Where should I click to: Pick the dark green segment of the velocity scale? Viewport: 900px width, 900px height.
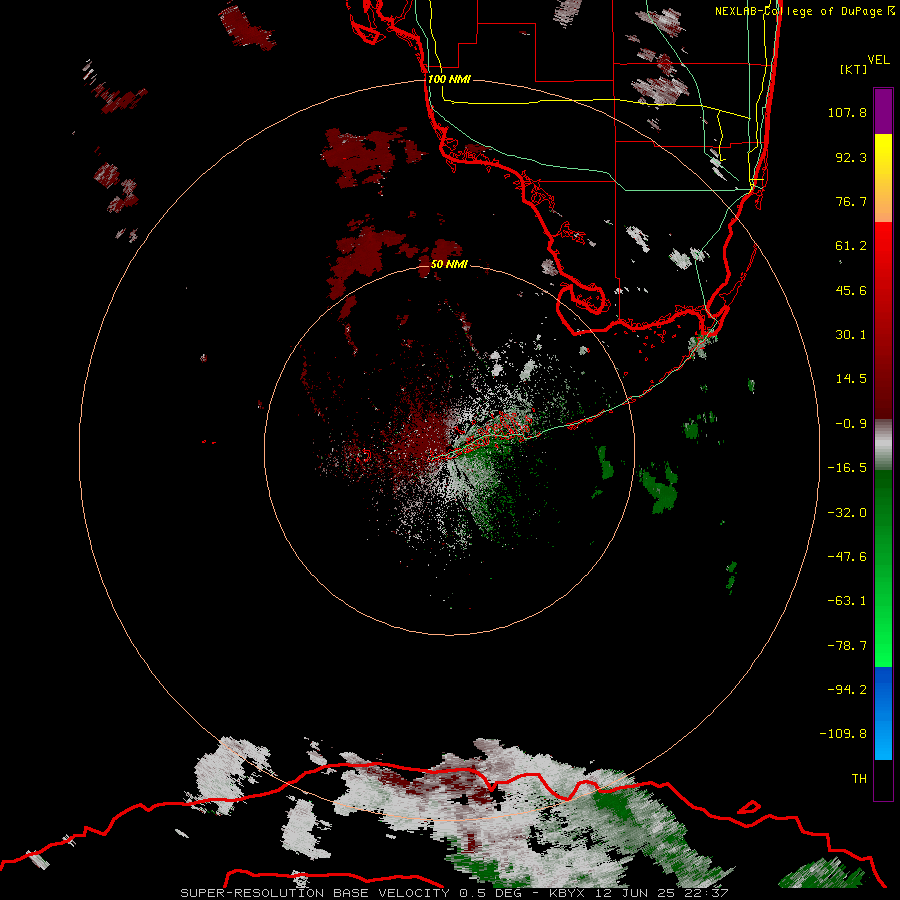click(x=883, y=517)
